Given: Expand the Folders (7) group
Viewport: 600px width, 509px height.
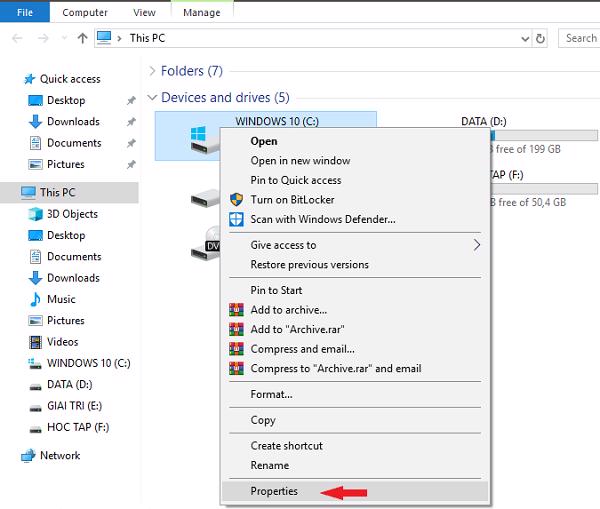Looking at the screenshot, I should coord(152,71).
